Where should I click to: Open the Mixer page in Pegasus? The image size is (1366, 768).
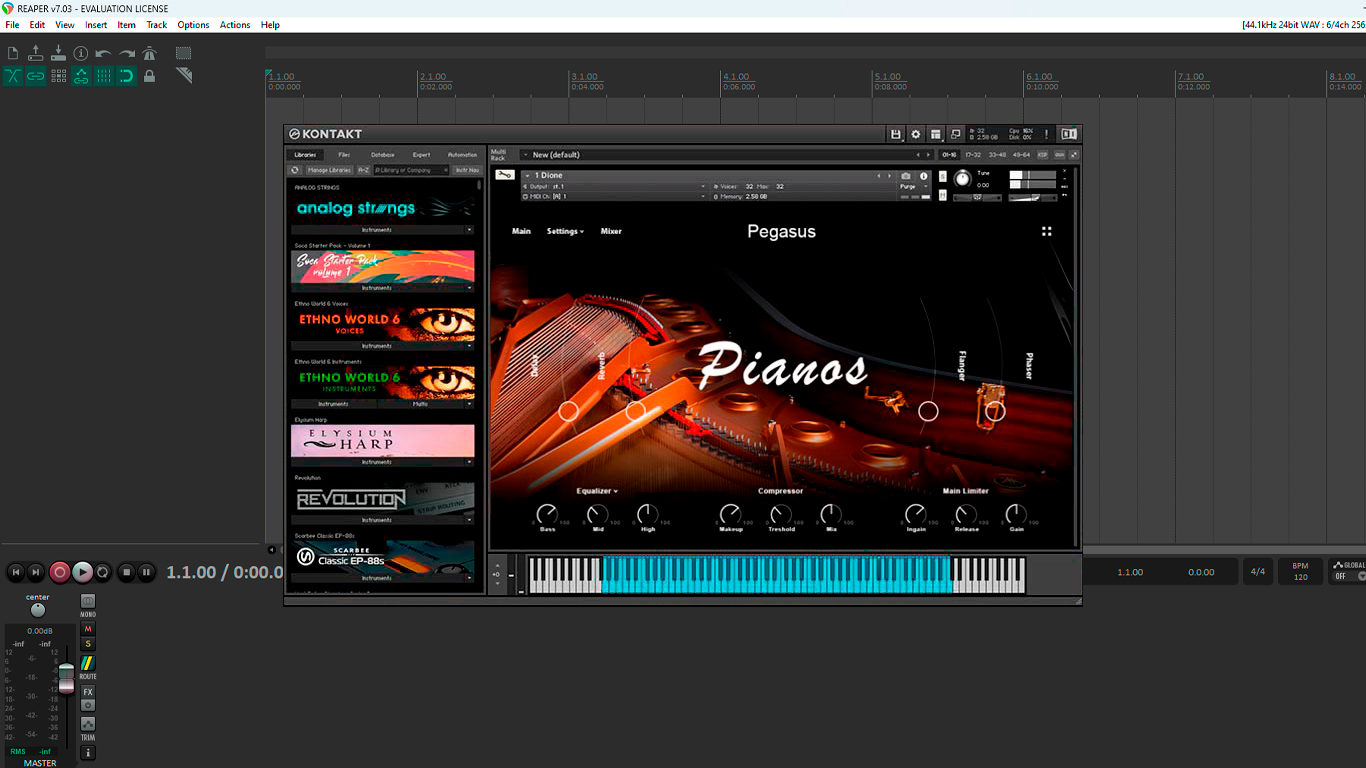pyautogui.click(x=611, y=231)
